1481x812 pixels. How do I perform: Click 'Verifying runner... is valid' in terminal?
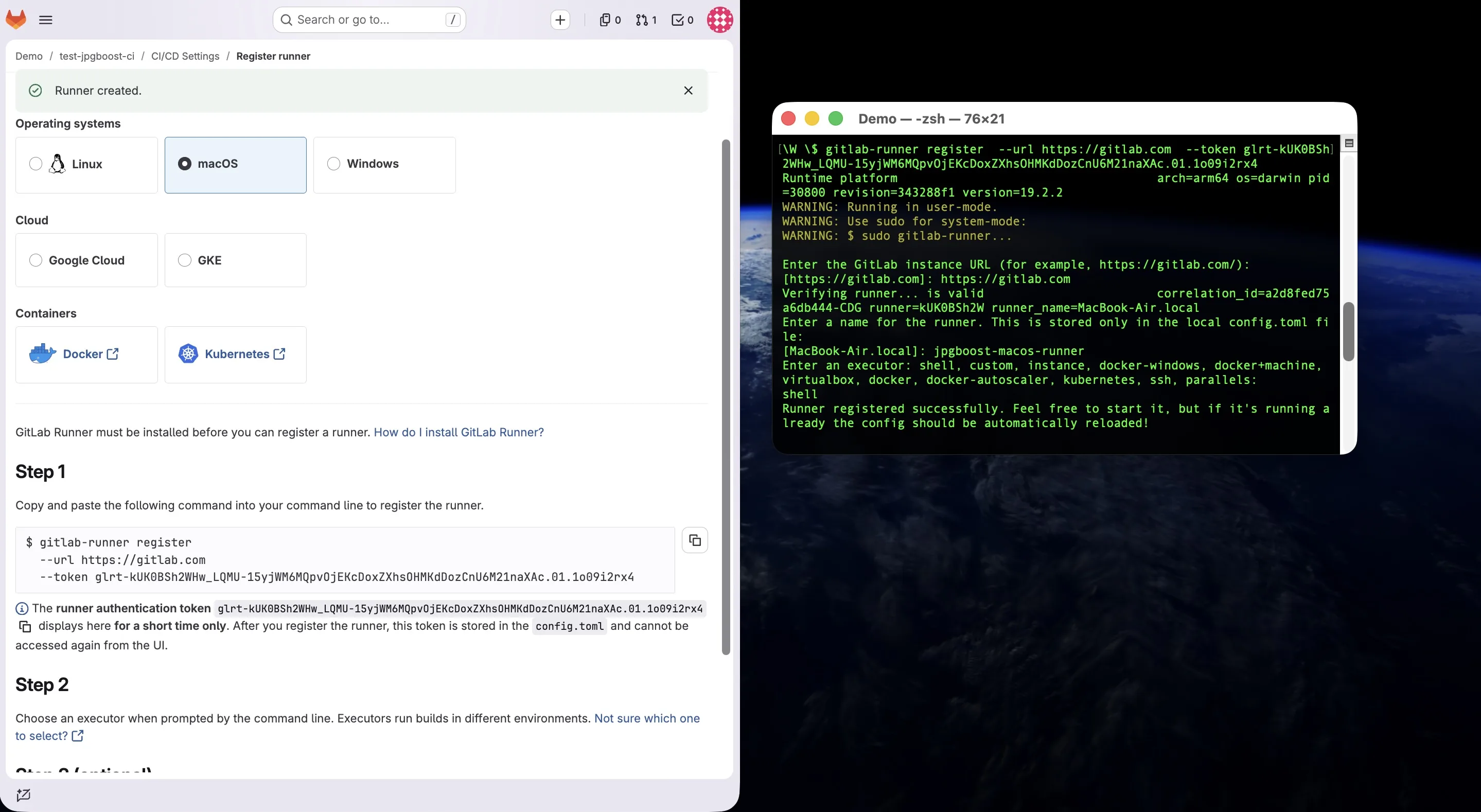coord(883,293)
